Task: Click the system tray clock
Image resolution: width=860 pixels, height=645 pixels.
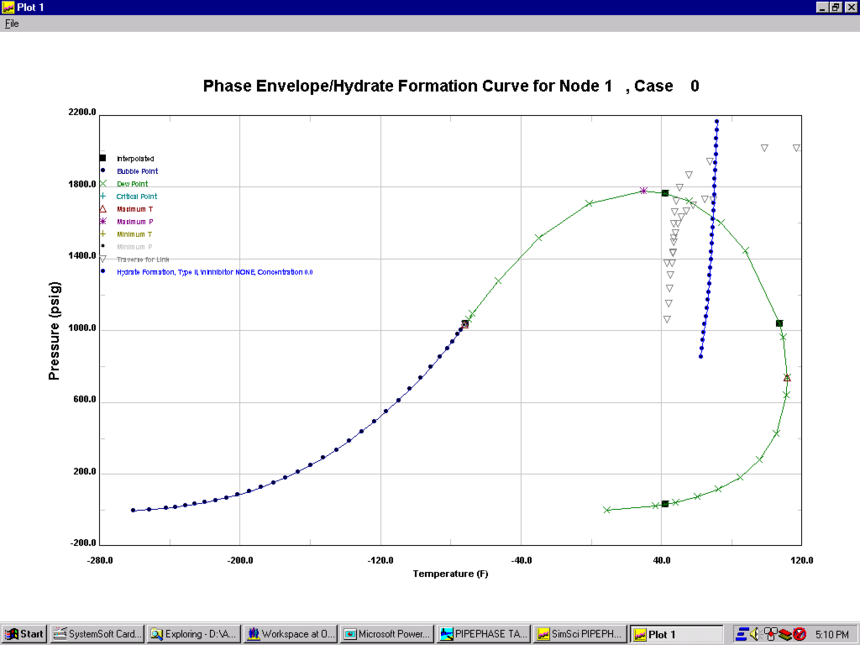Action: [832, 634]
